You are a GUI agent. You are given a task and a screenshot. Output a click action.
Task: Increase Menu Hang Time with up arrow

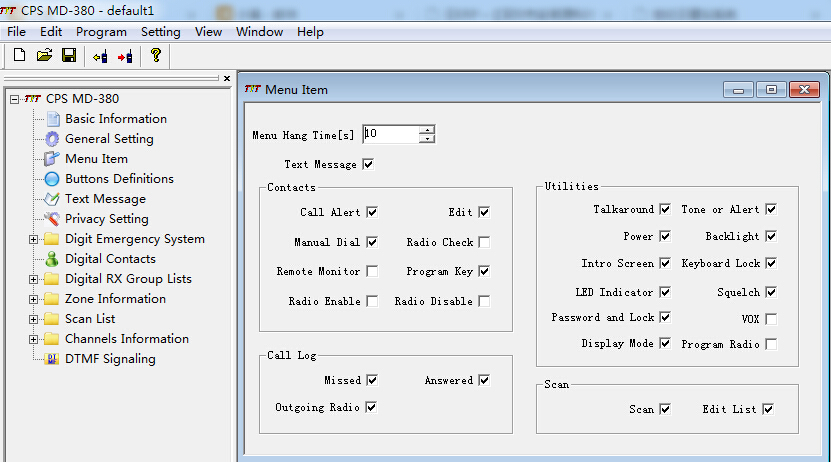[x=427, y=130]
